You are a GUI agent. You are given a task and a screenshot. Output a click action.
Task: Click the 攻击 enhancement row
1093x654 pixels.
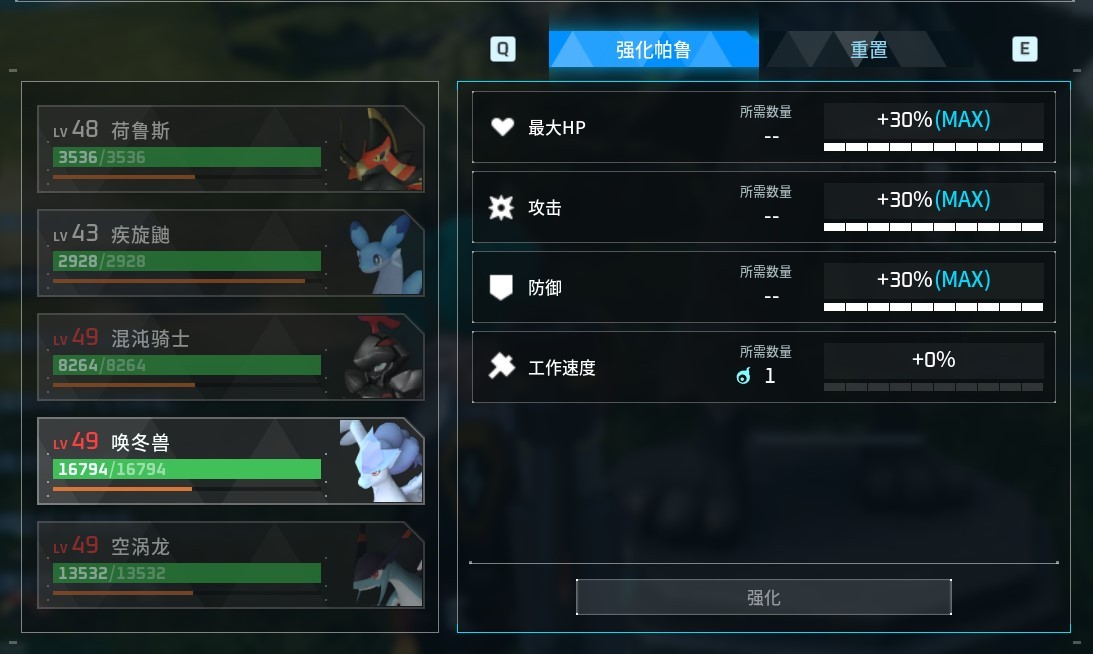[x=763, y=207]
